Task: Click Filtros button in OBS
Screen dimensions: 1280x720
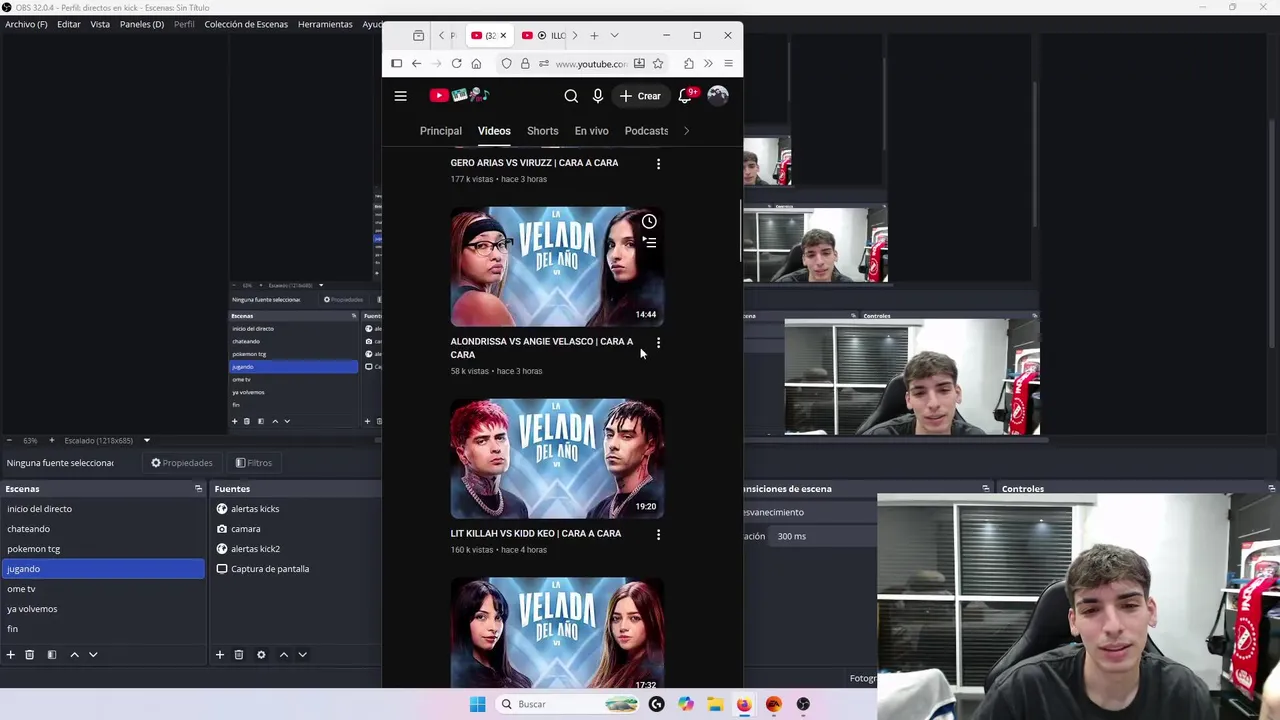Action: tap(254, 463)
